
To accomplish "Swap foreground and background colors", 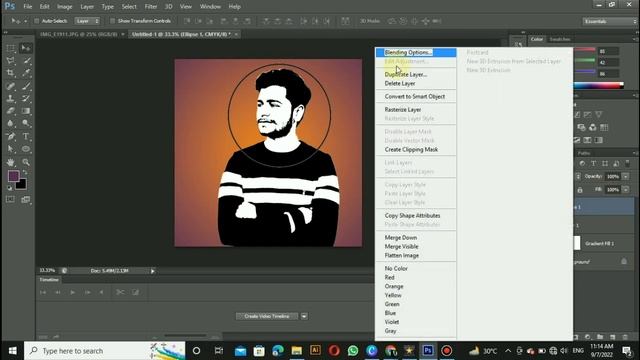I will point(25,173).
